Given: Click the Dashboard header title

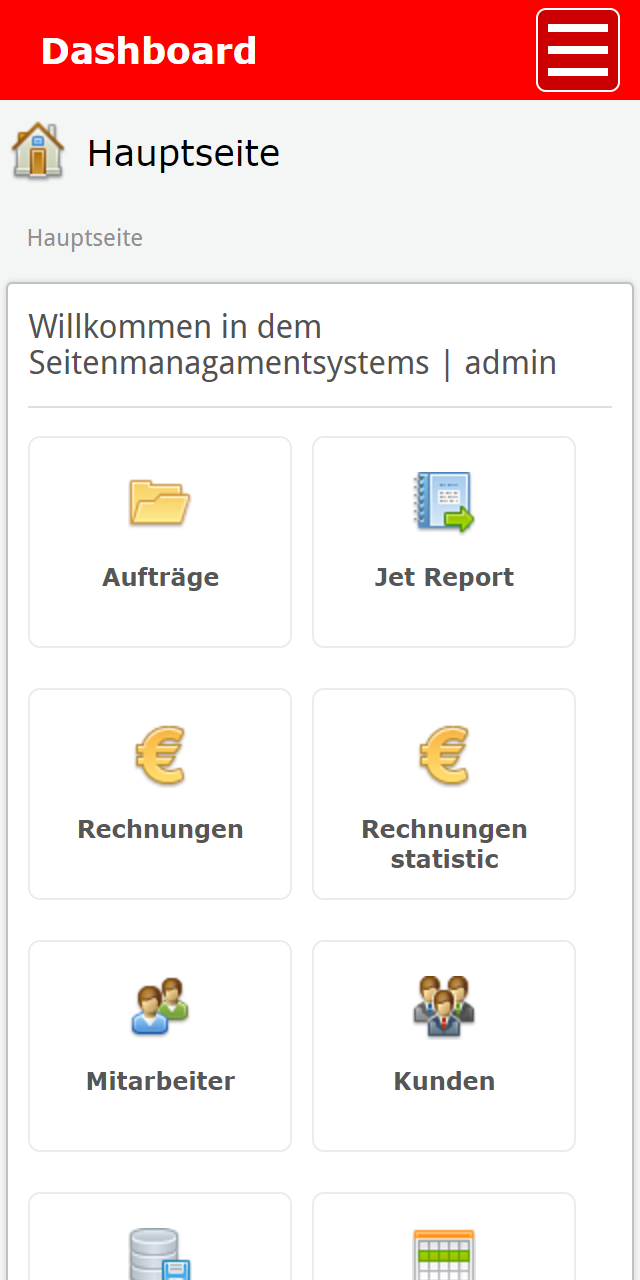Looking at the screenshot, I should pos(149,51).
